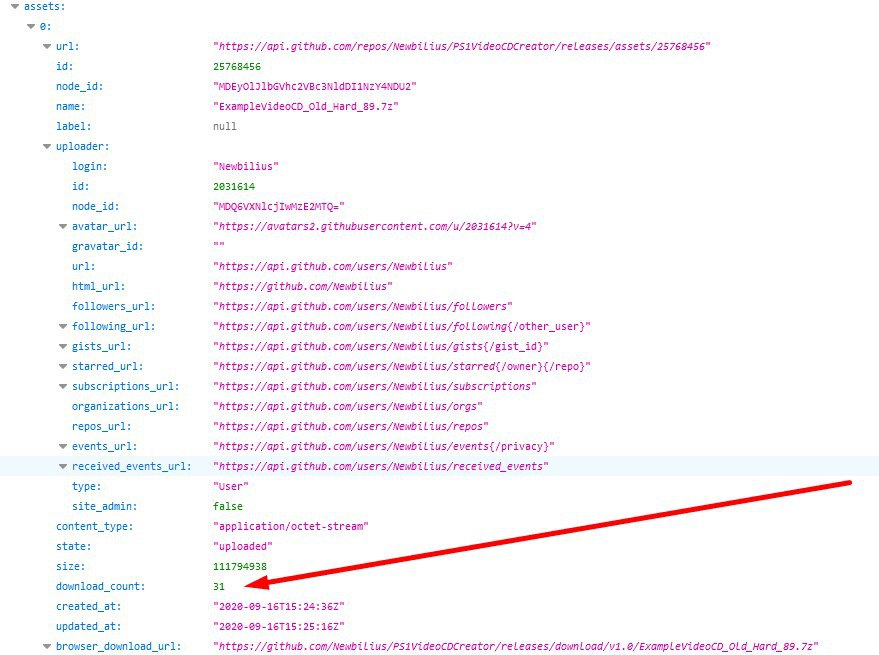Image resolution: width=879 pixels, height=655 pixels.
Task: Select the login value "Newbilius"
Action: pos(246,167)
